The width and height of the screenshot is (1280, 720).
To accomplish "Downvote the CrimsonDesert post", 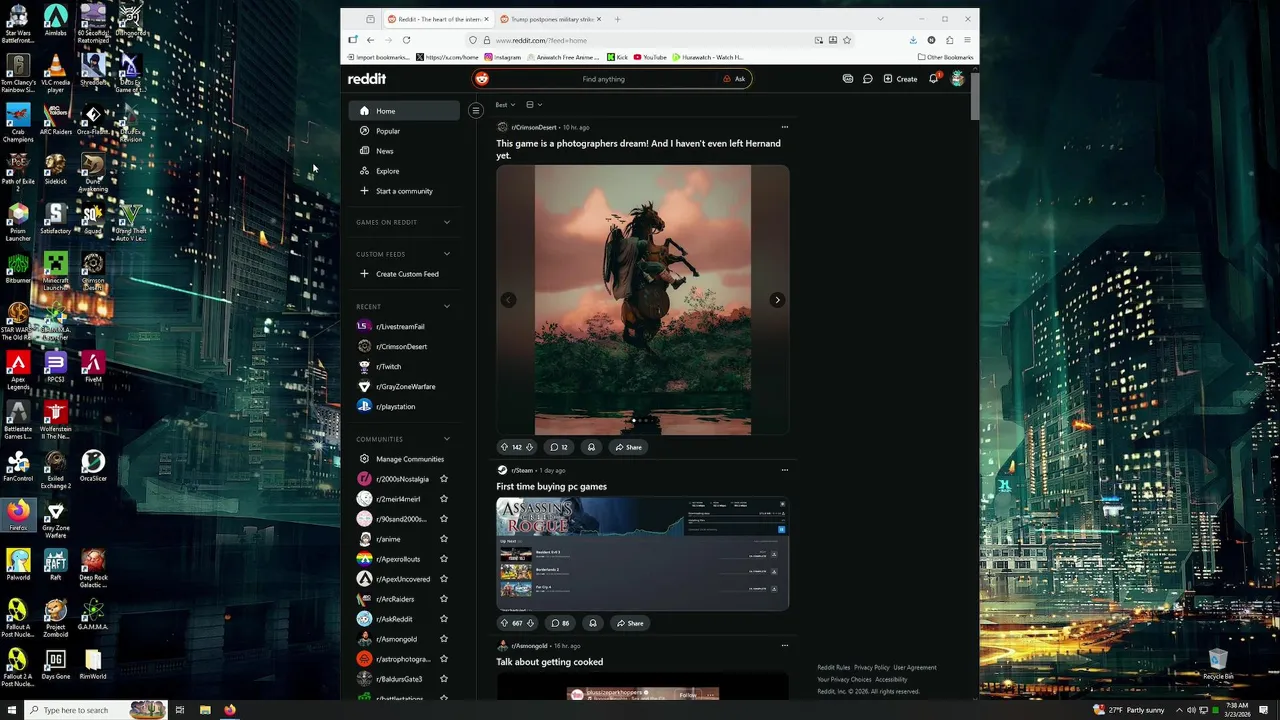I will click(x=529, y=447).
